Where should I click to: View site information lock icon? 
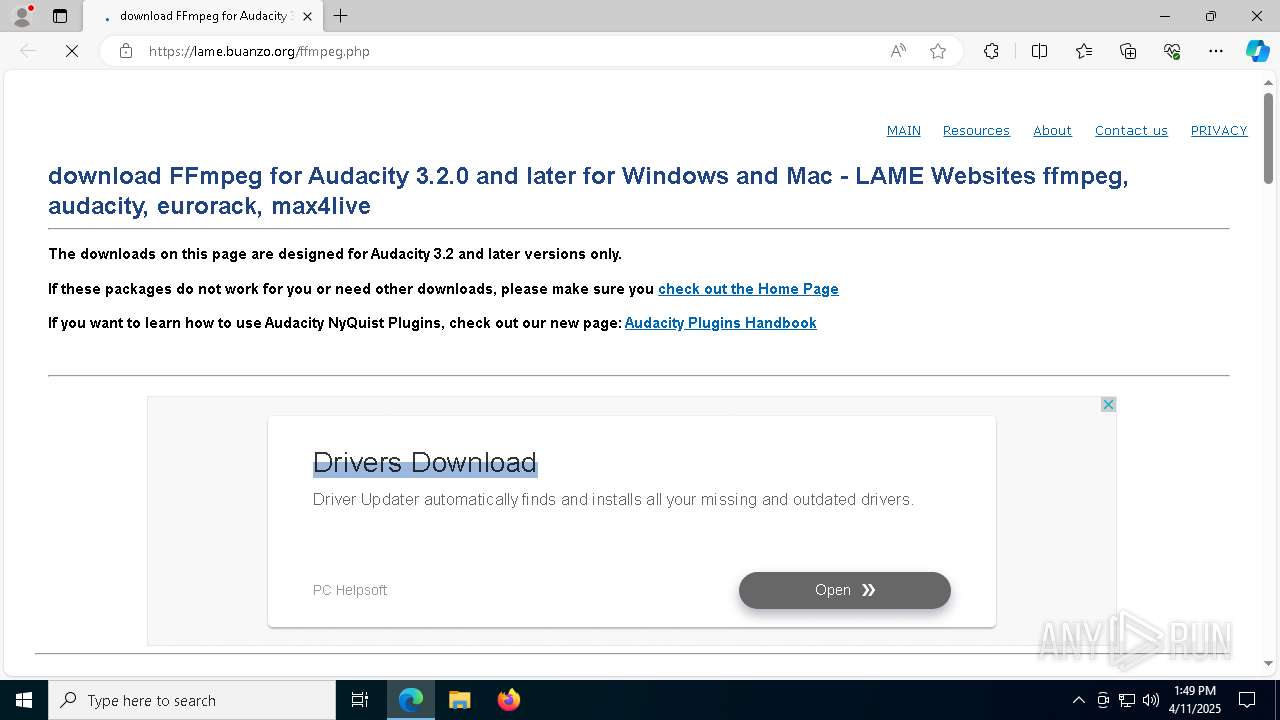coord(126,51)
